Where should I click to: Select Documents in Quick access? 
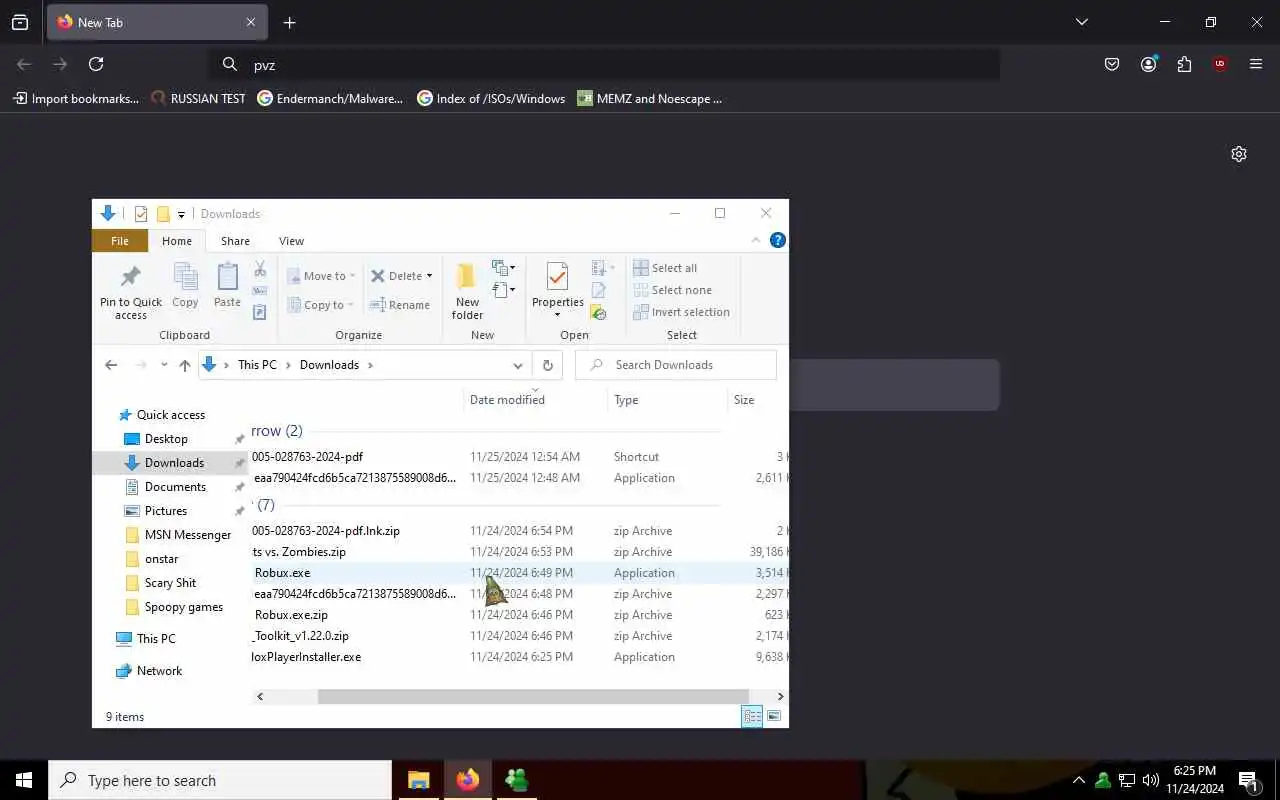(175, 487)
